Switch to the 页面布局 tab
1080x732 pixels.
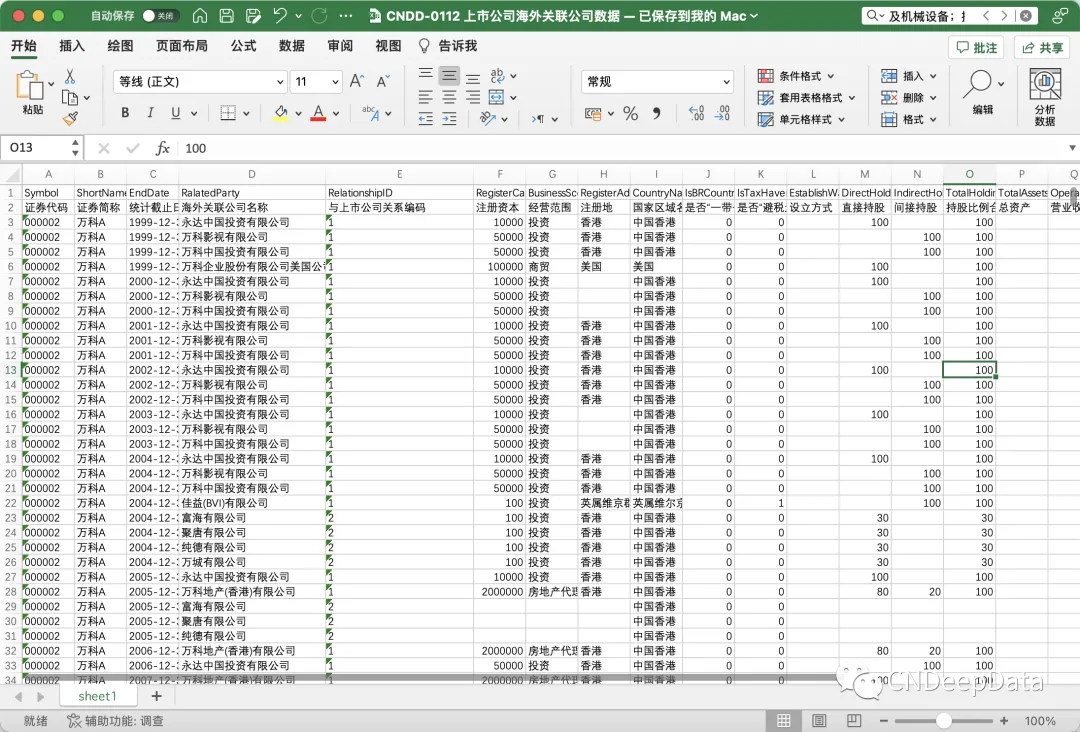click(x=182, y=46)
